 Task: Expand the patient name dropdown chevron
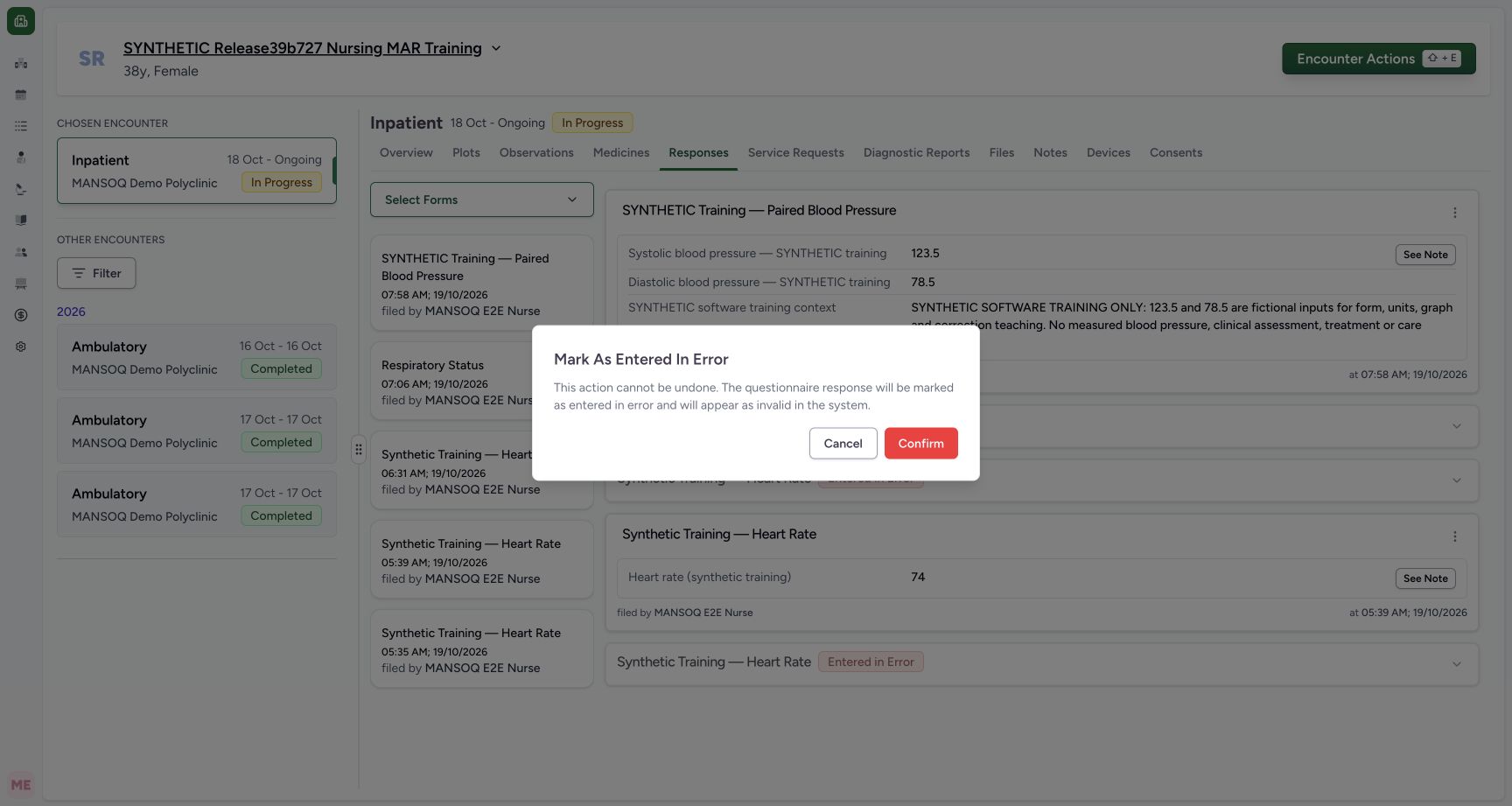click(496, 48)
